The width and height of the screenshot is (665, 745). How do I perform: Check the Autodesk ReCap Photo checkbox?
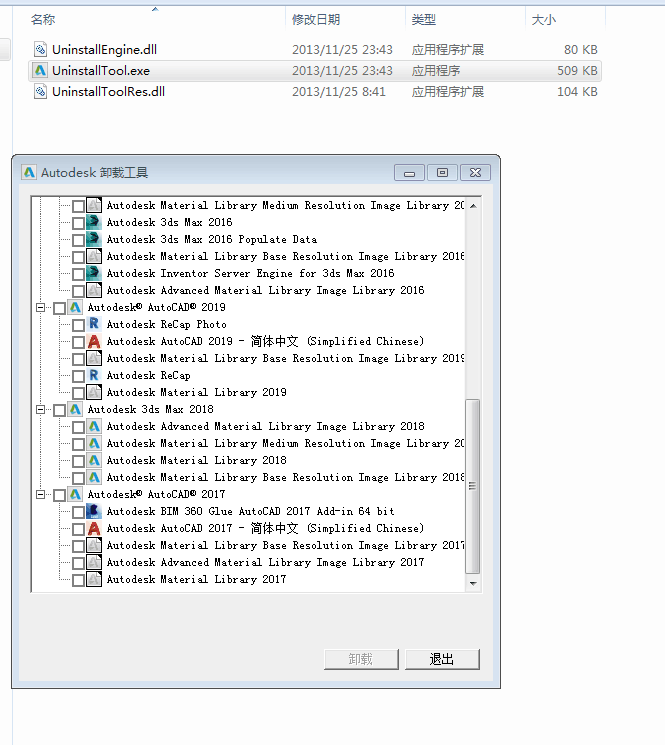click(78, 325)
